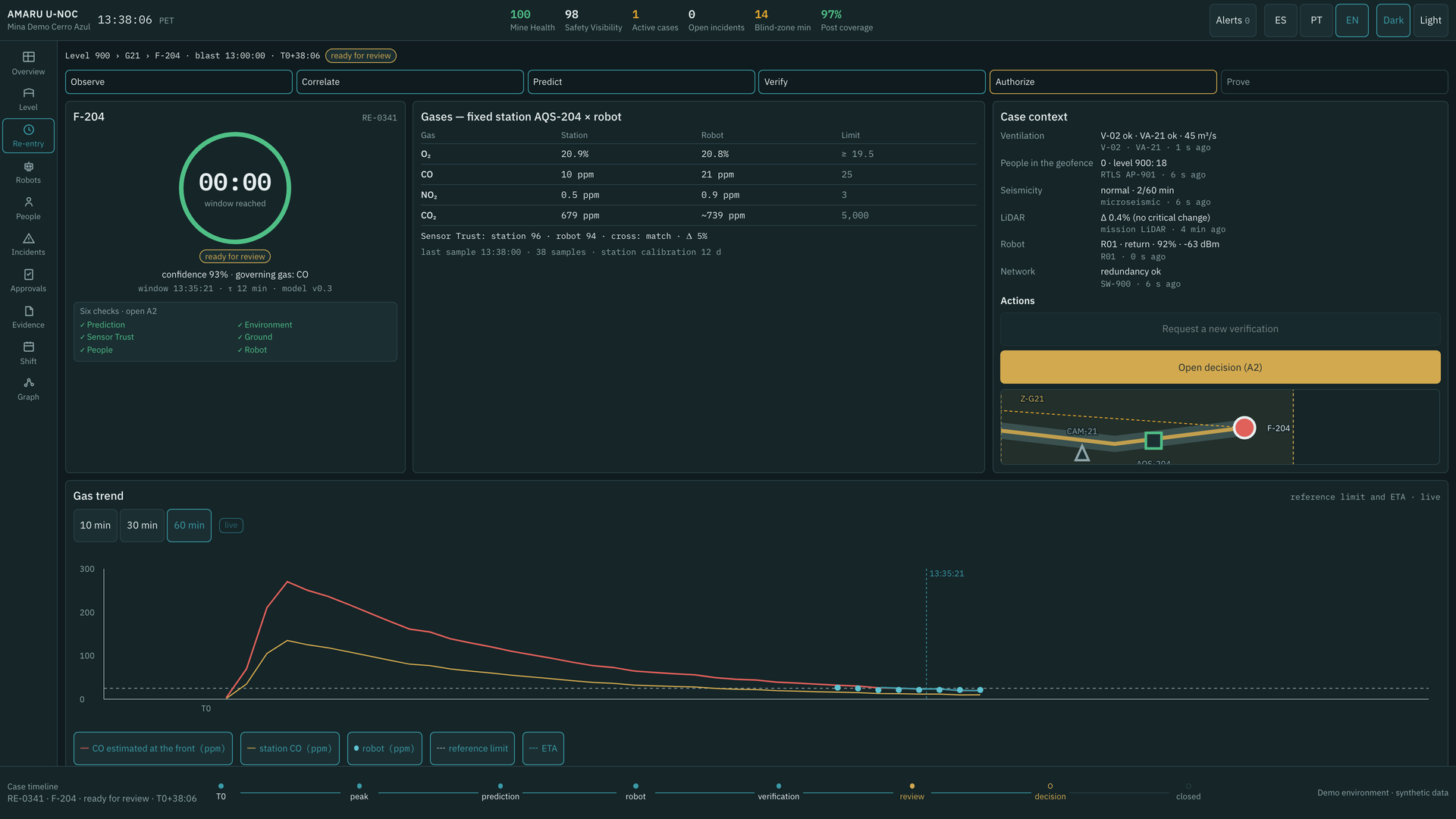Click Open decision (A2) button

pyautogui.click(x=1220, y=367)
